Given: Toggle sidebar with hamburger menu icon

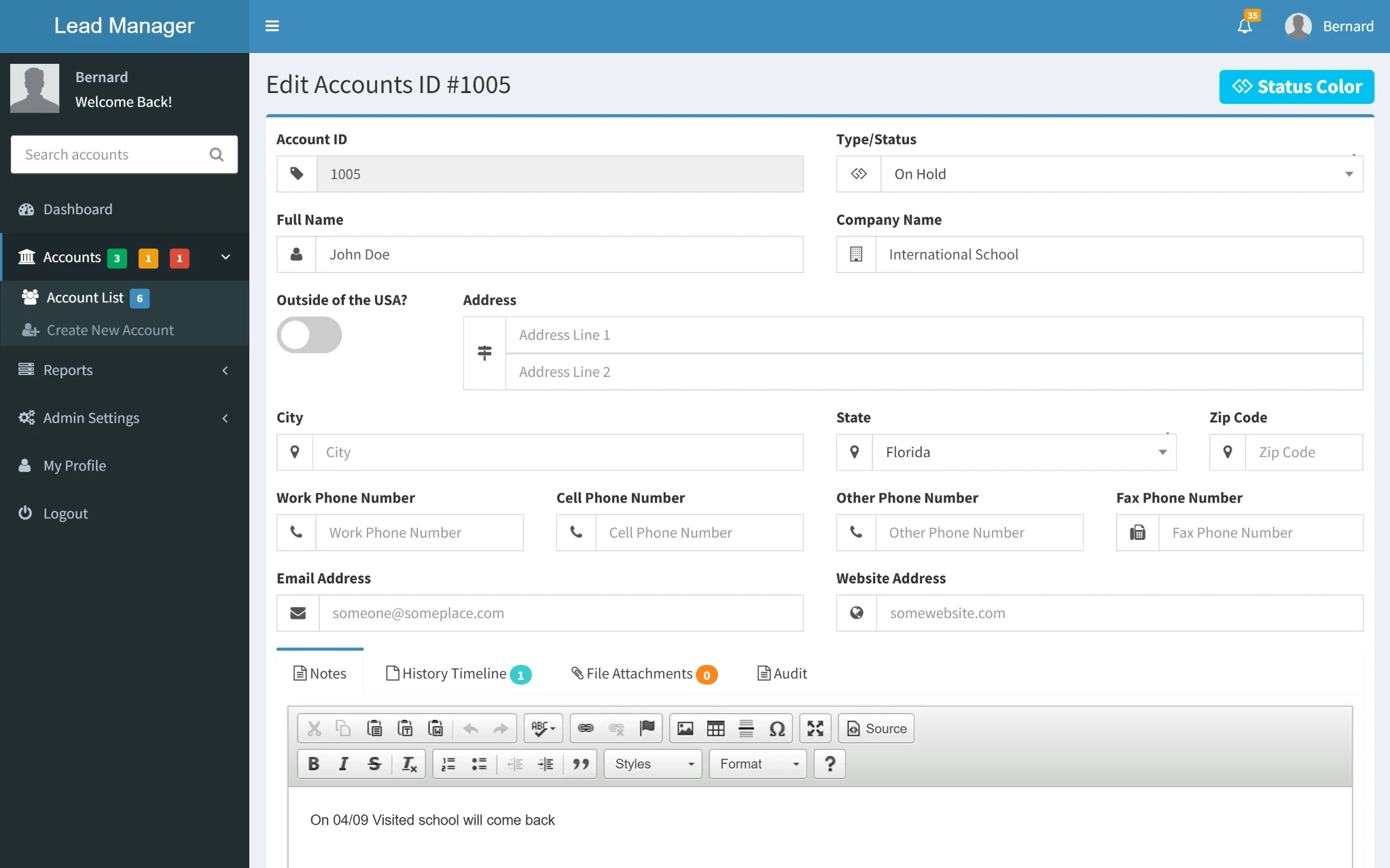Looking at the screenshot, I should pos(272,26).
